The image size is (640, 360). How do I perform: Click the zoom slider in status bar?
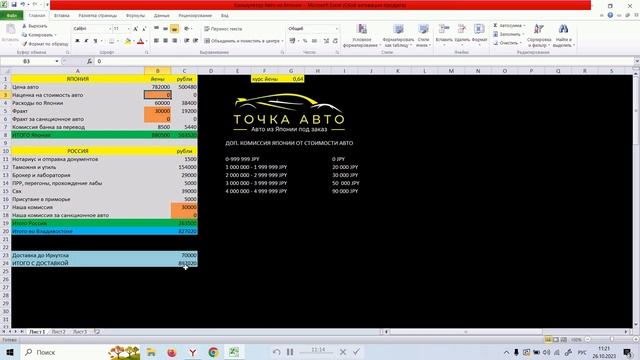point(611,340)
